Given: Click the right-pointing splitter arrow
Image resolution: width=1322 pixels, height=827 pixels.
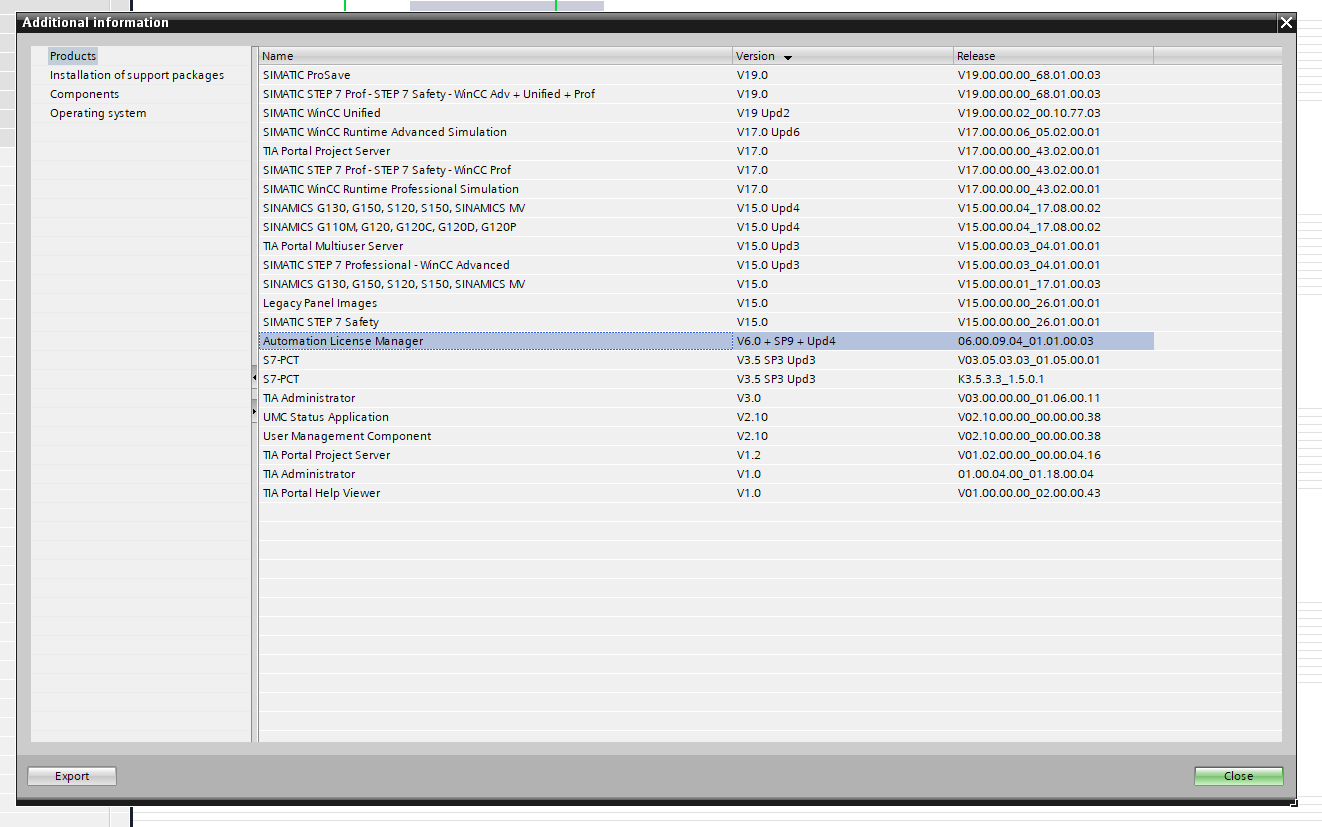Looking at the screenshot, I should click(x=254, y=411).
